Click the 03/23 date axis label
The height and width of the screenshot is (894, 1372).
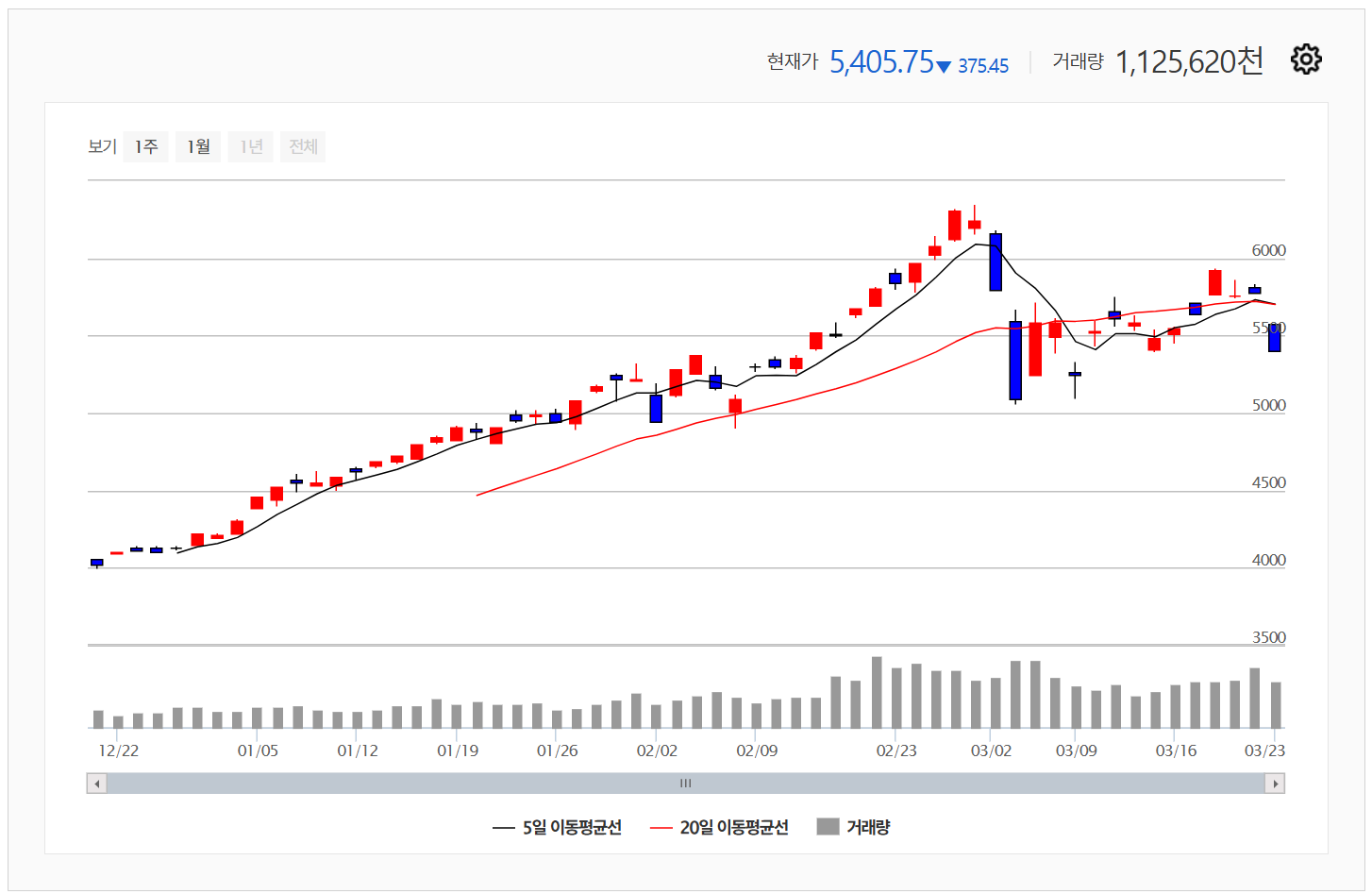coord(1264,751)
